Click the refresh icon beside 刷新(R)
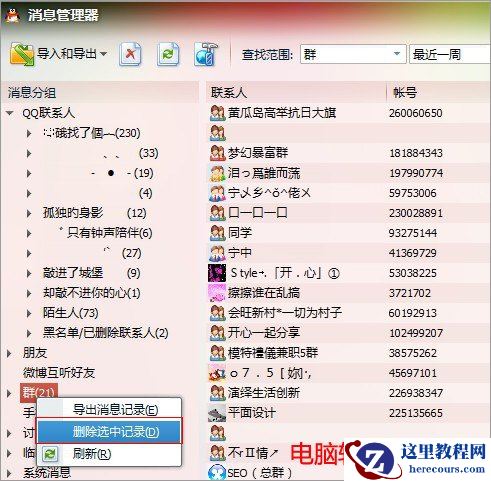Viewport: 491px width, 481px height. click(x=50, y=454)
